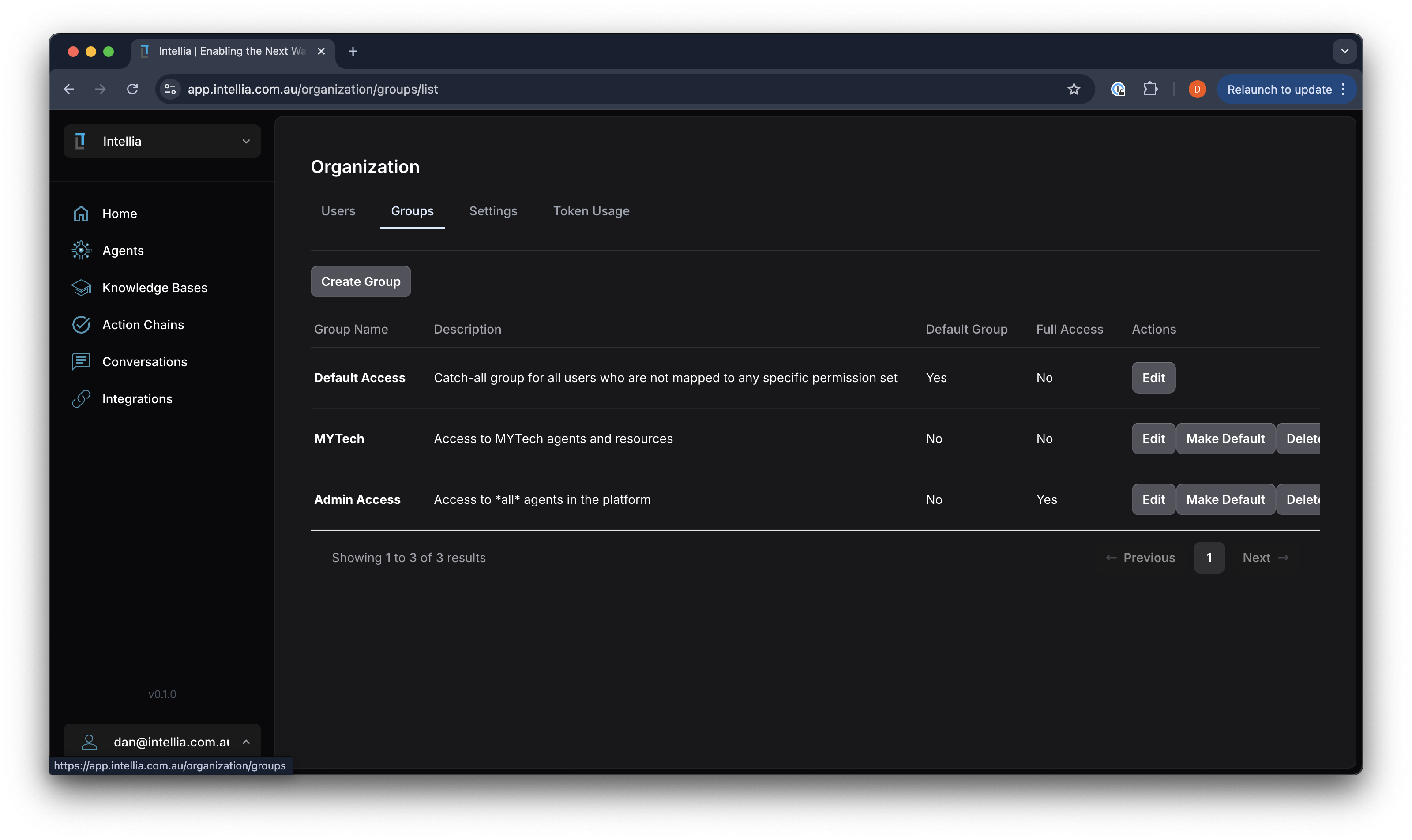
Task: Delete the Admin Access group
Action: click(x=1299, y=499)
